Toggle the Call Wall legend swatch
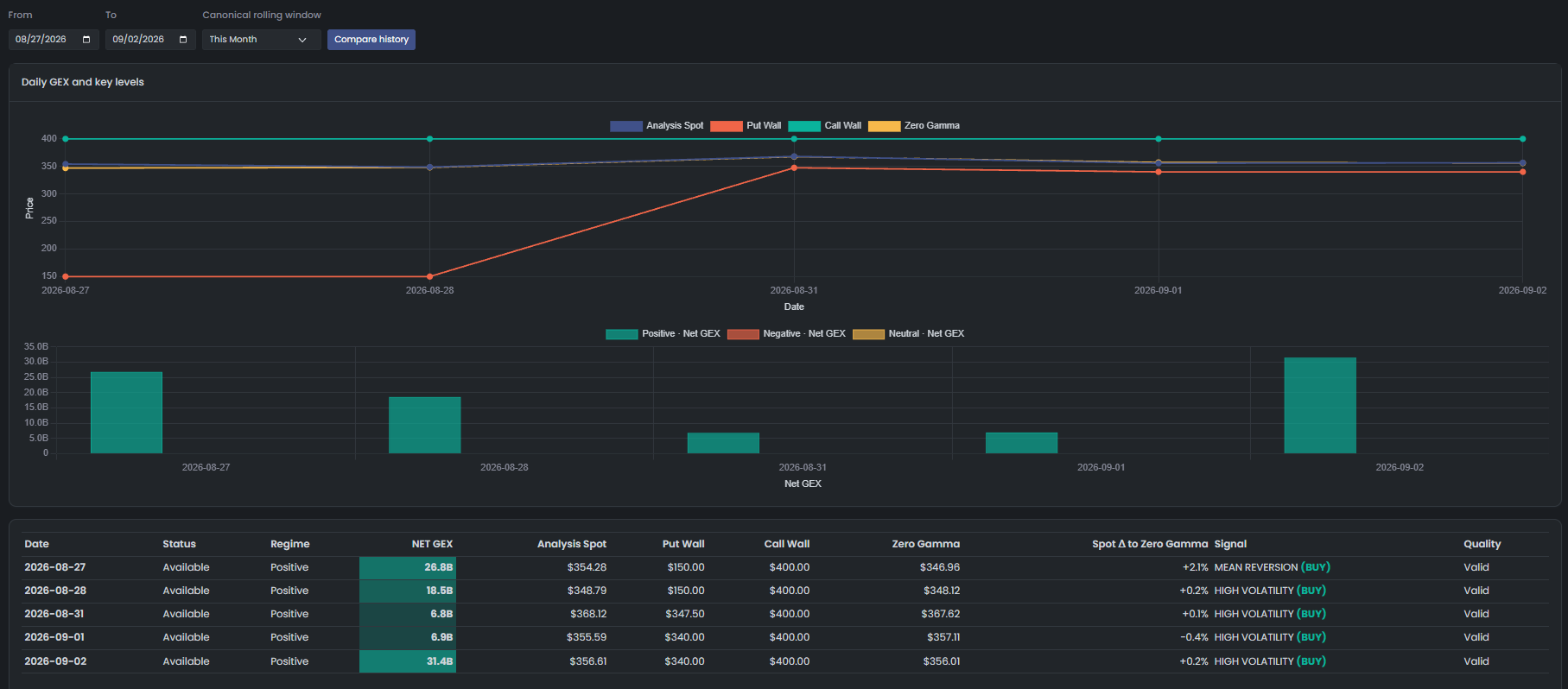 [803, 126]
